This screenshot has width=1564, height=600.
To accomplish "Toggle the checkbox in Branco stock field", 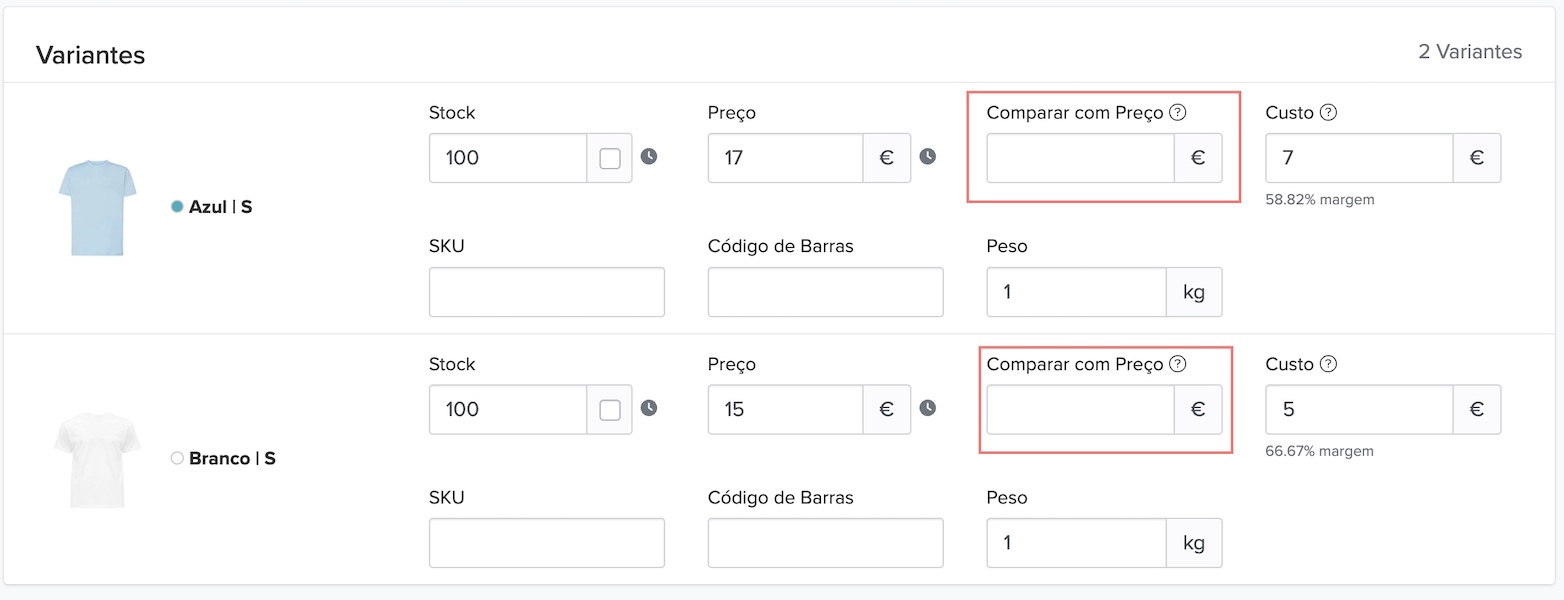I will [x=610, y=410].
